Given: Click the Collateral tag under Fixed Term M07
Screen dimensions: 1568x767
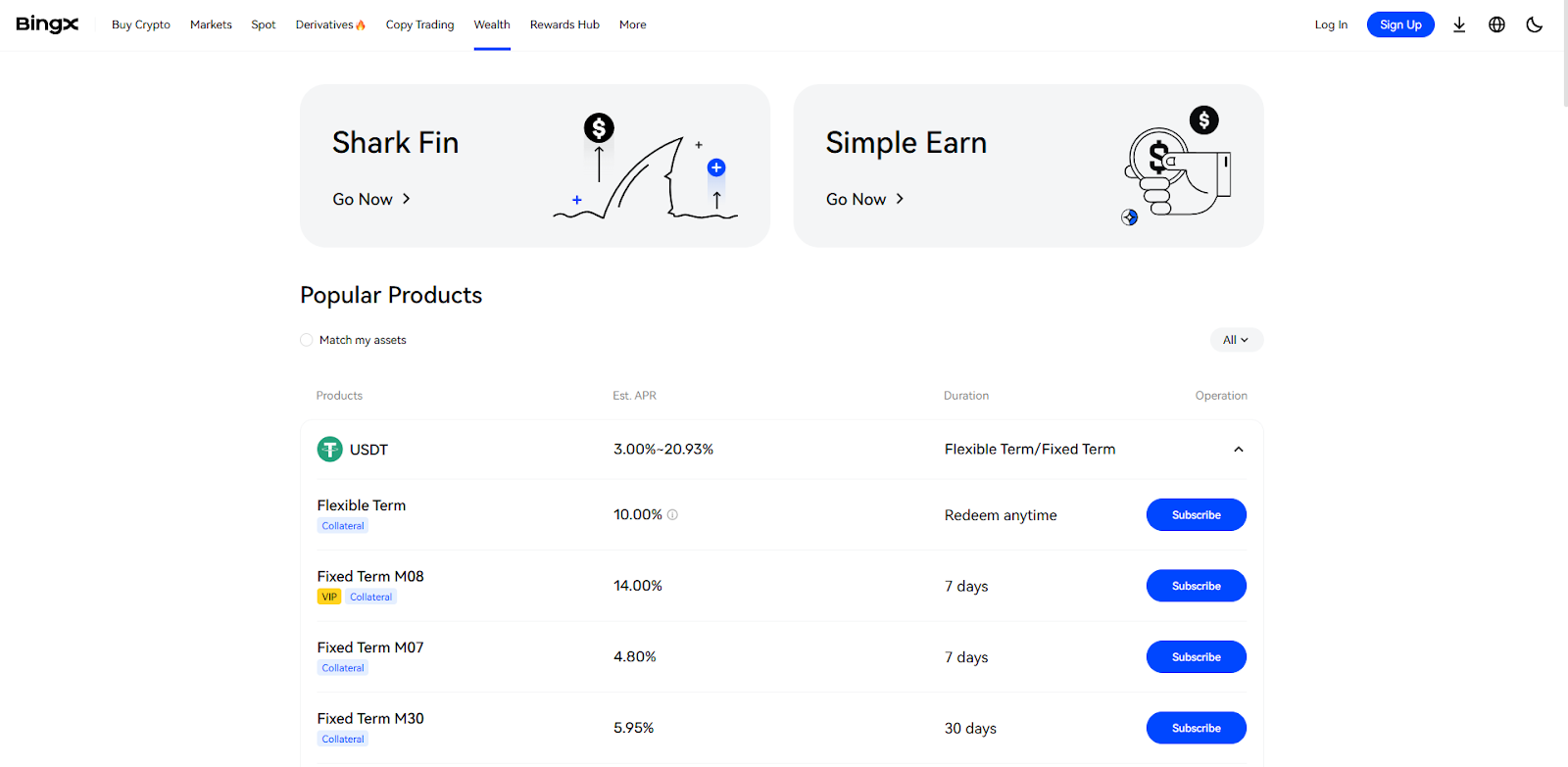Looking at the screenshot, I should point(343,668).
